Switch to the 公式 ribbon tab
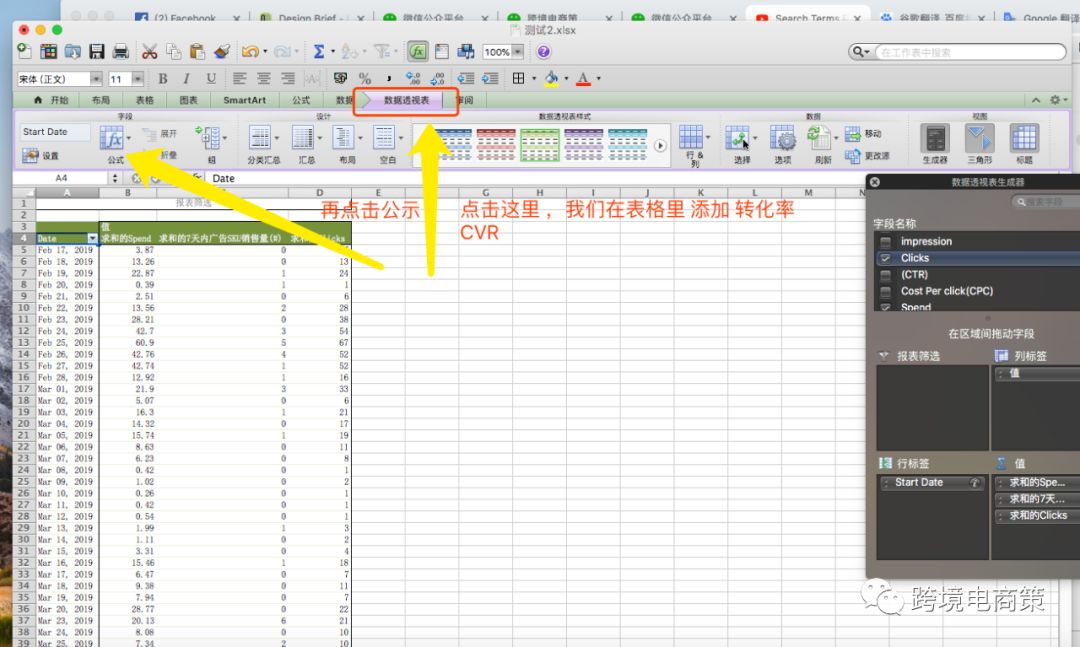The height and width of the screenshot is (647, 1080). [301, 100]
